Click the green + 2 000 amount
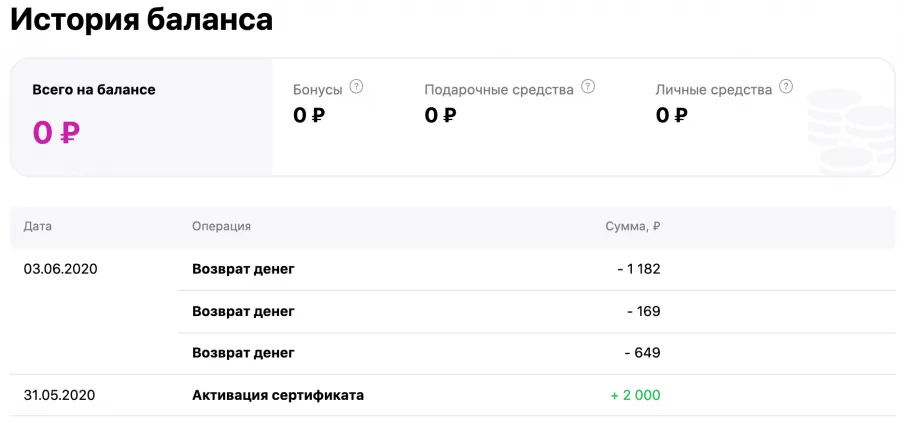This screenshot has height=423, width=900. (635, 395)
